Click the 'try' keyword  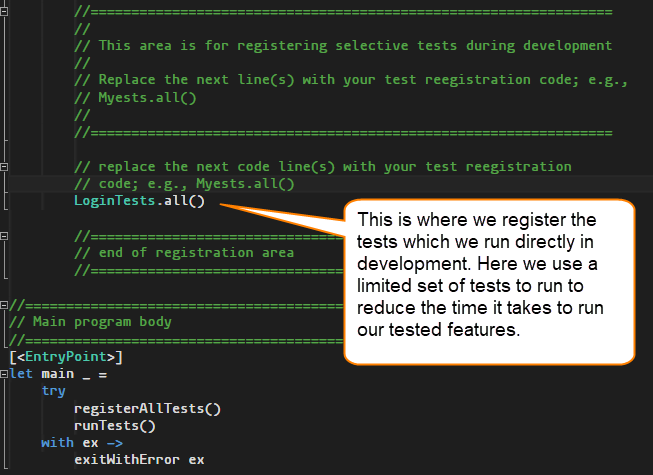pyautogui.click(x=54, y=391)
